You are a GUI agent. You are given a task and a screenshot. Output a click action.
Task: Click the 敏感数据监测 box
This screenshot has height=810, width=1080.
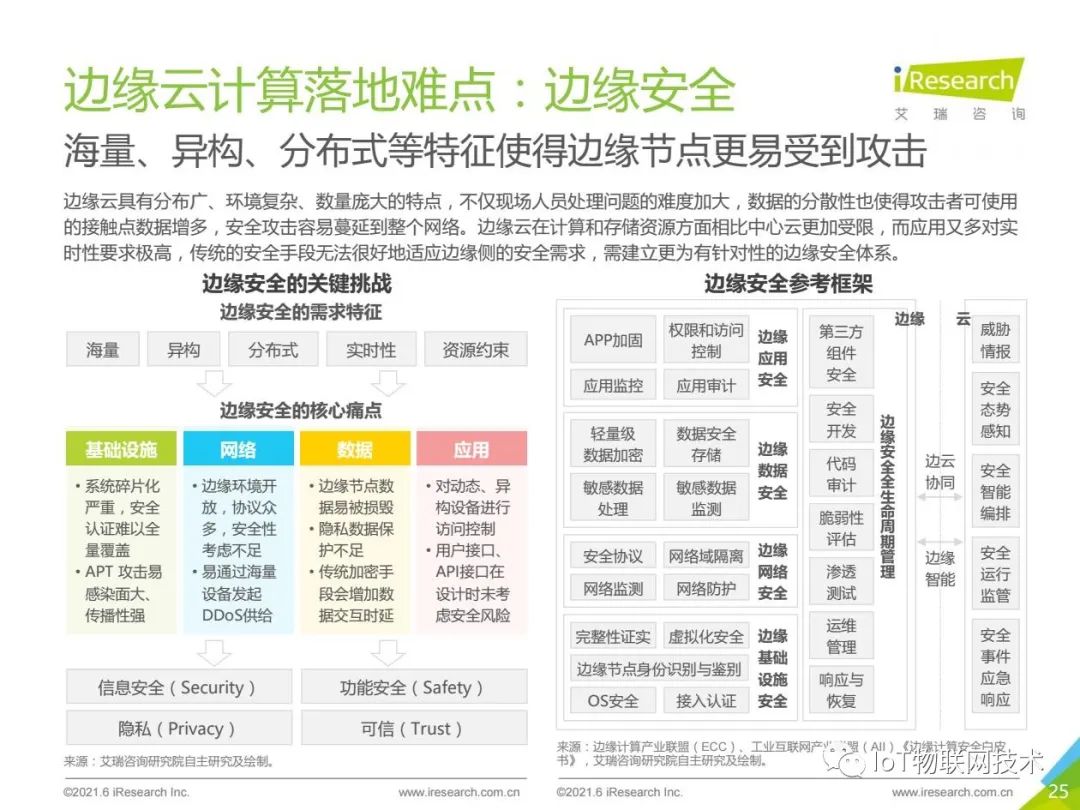pos(706,497)
